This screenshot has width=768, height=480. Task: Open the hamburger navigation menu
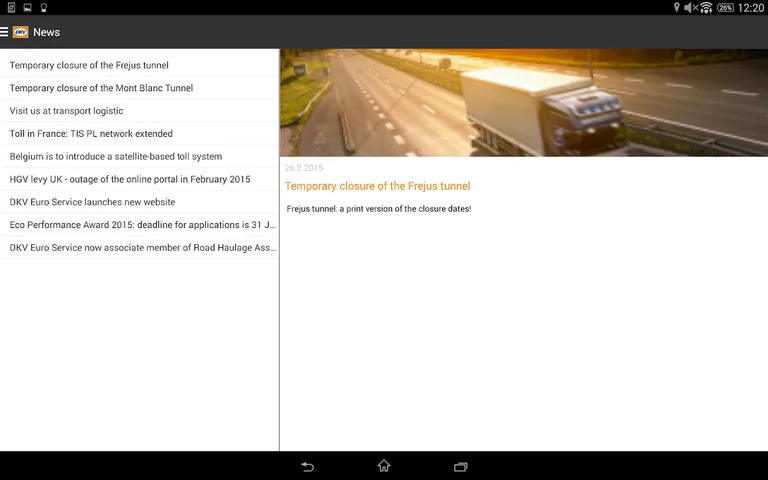[x=4, y=32]
